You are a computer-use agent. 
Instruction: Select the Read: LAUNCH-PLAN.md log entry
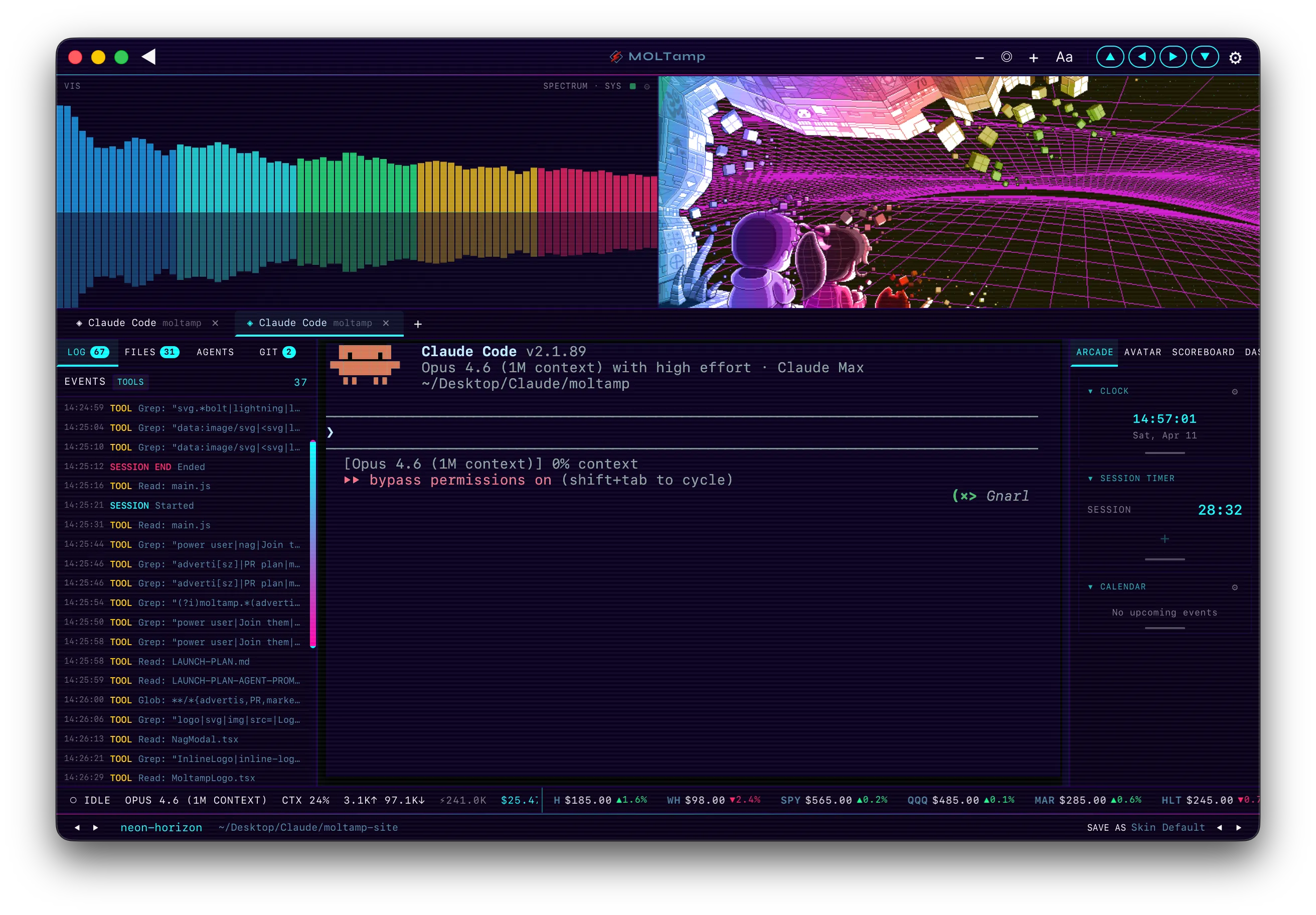(x=185, y=662)
